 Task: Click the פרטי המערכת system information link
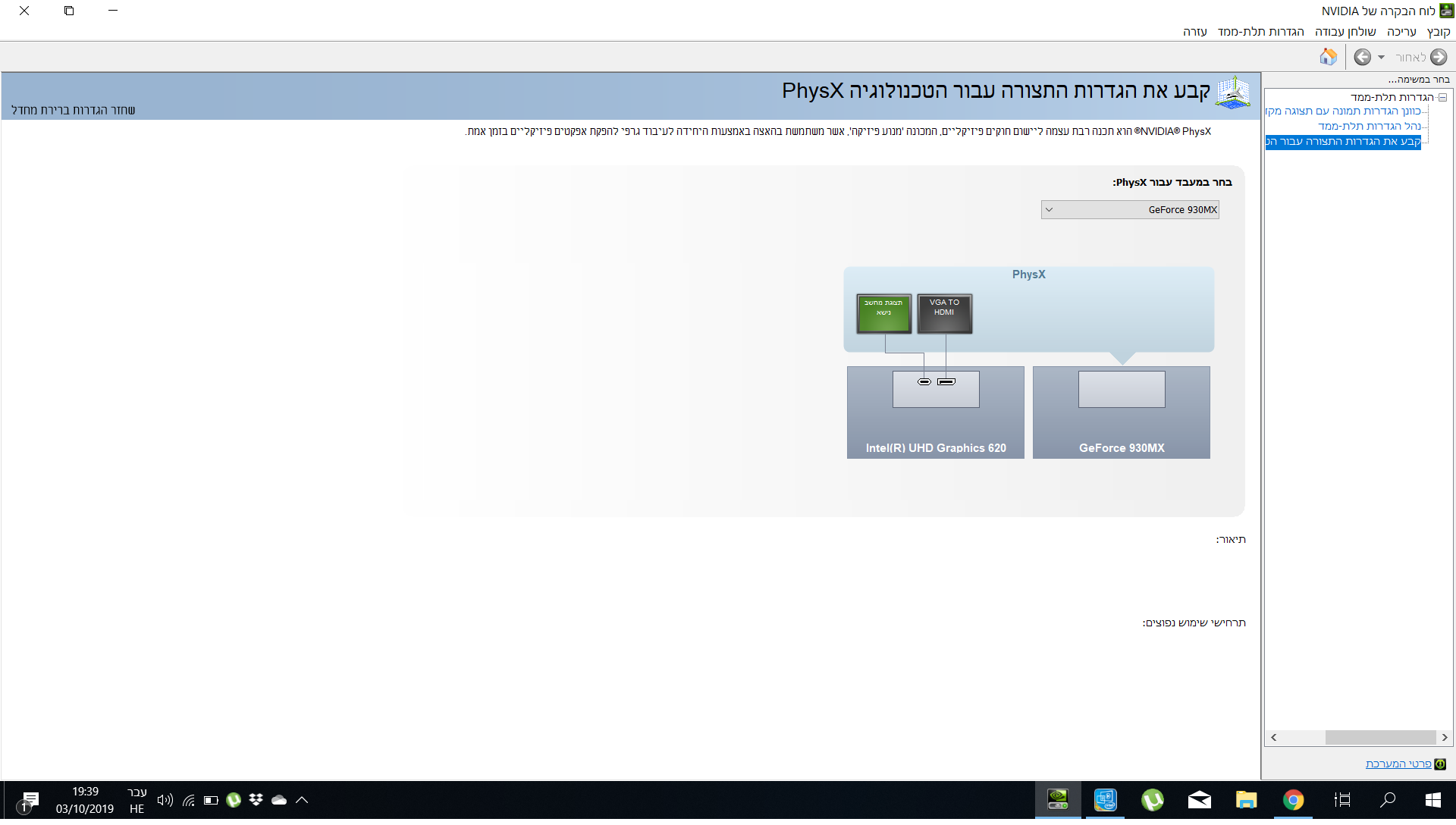(1398, 764)
